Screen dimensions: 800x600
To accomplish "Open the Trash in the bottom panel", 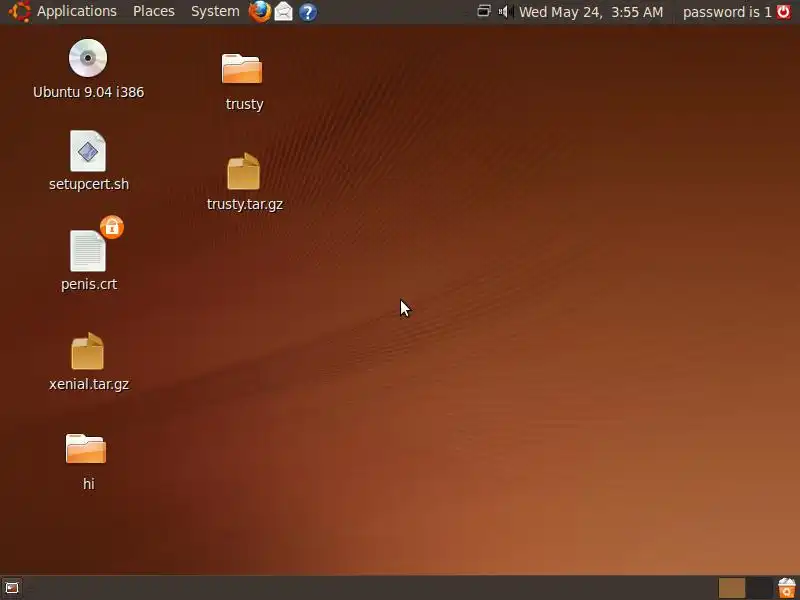I will (787, 588).
